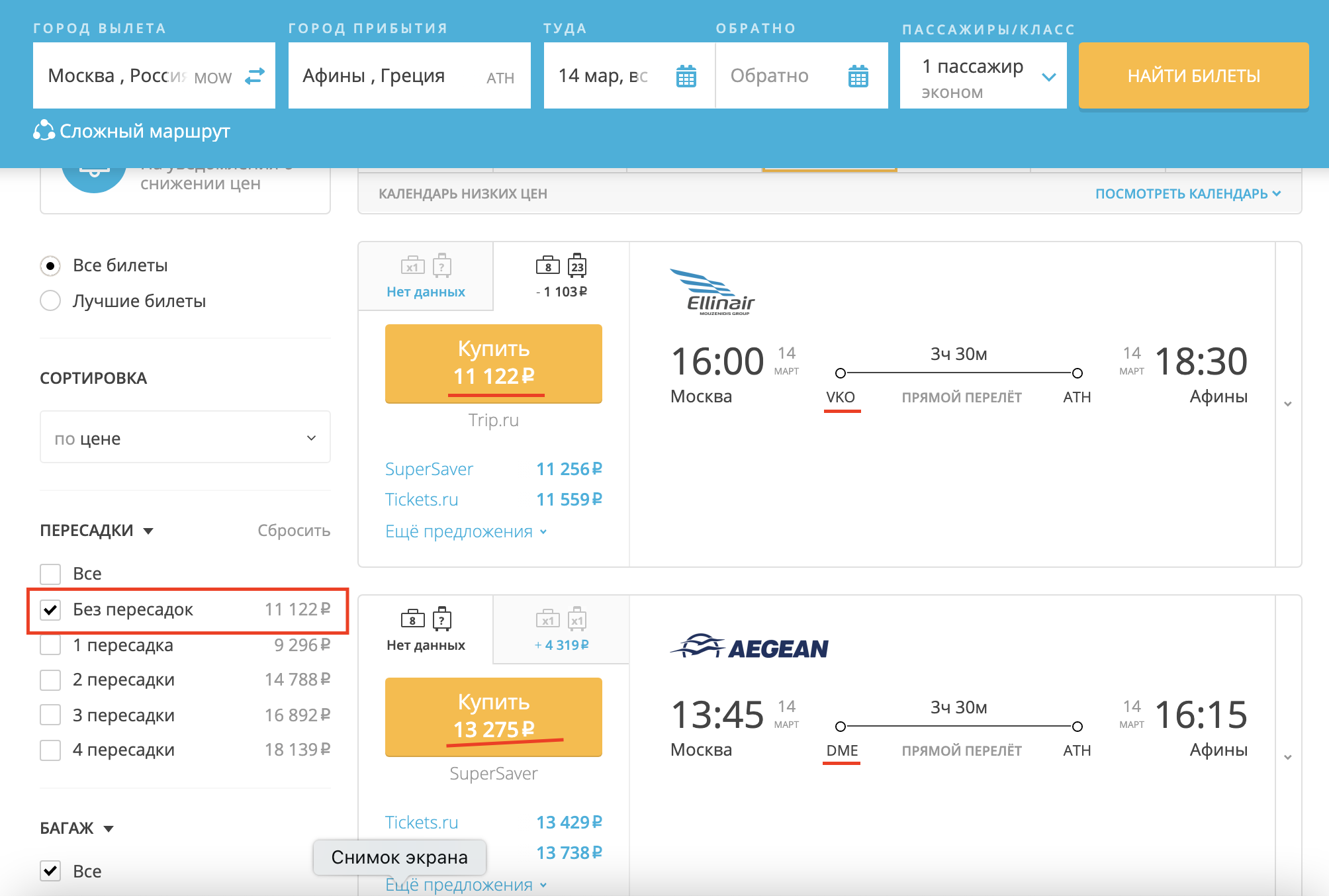Check the 2 transfers checkbox
The image size is (1329, 896).
pos(50,680)
